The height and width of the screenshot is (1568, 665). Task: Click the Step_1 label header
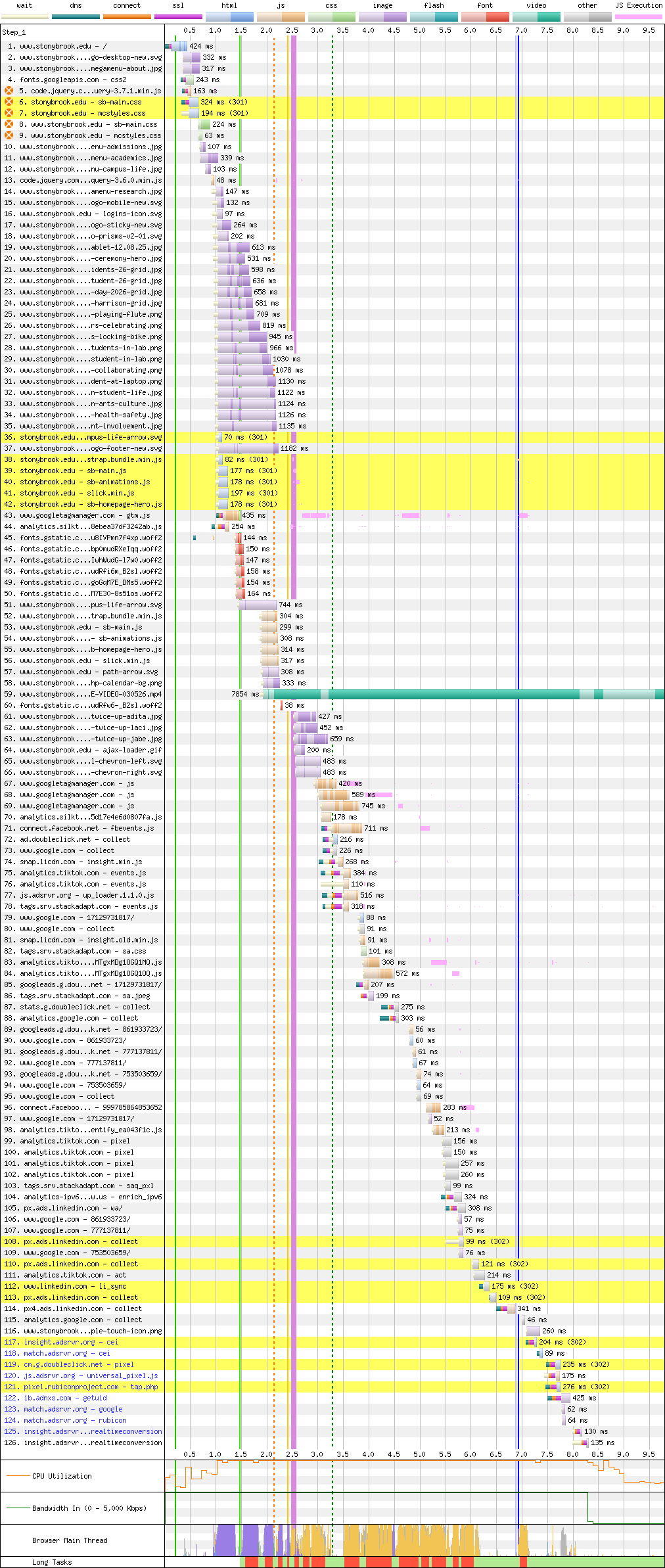point(14,32)
